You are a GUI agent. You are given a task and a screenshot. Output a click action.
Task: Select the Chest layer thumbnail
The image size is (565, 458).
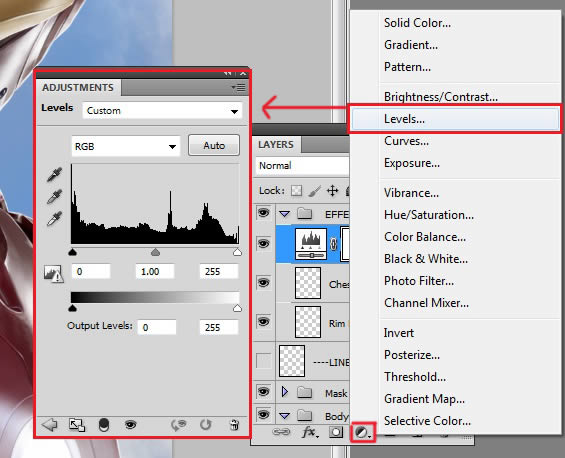308,283
